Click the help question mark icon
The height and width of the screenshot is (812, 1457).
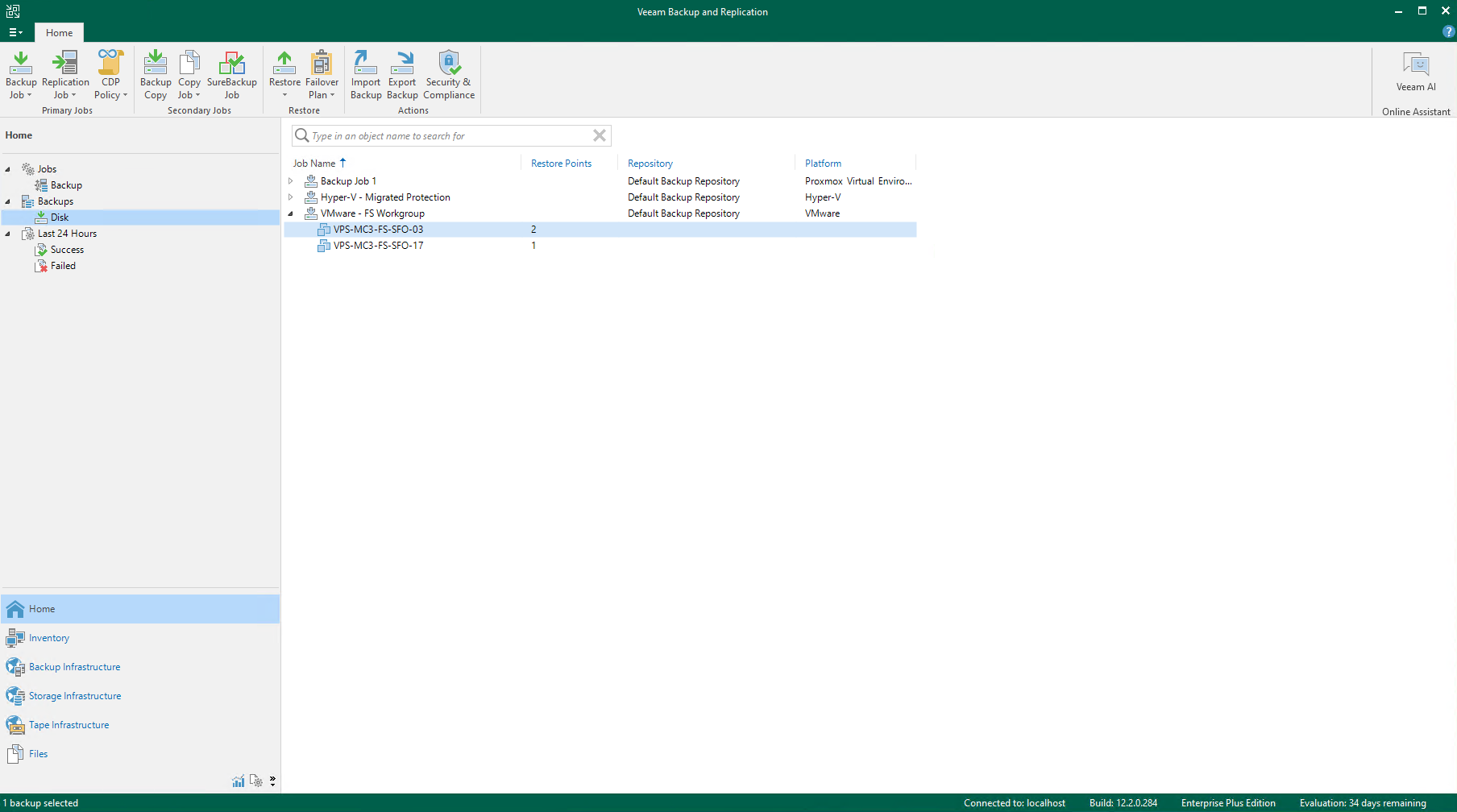pos(1448,32)
